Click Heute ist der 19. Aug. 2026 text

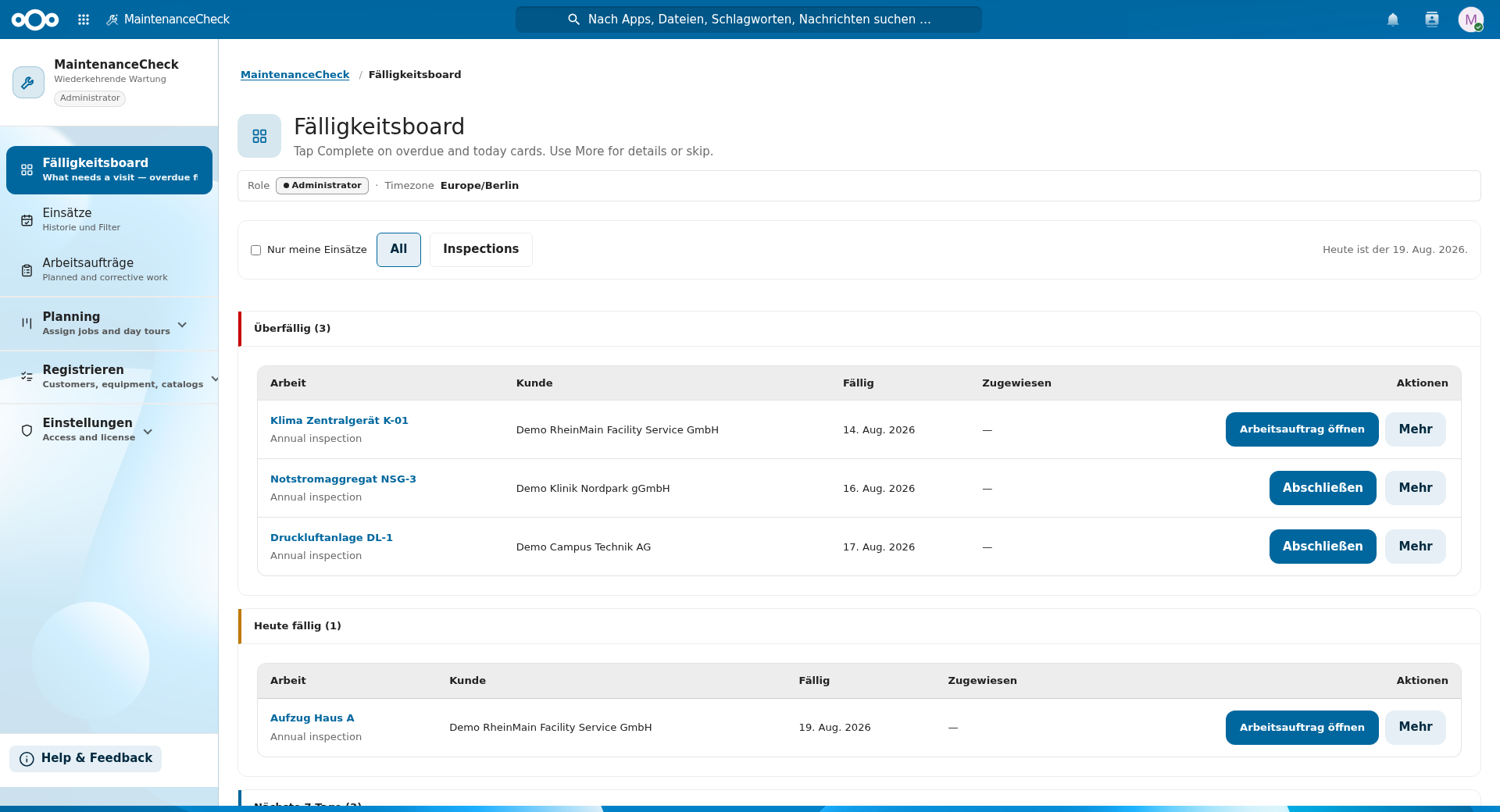click(x=1395, y=250)
